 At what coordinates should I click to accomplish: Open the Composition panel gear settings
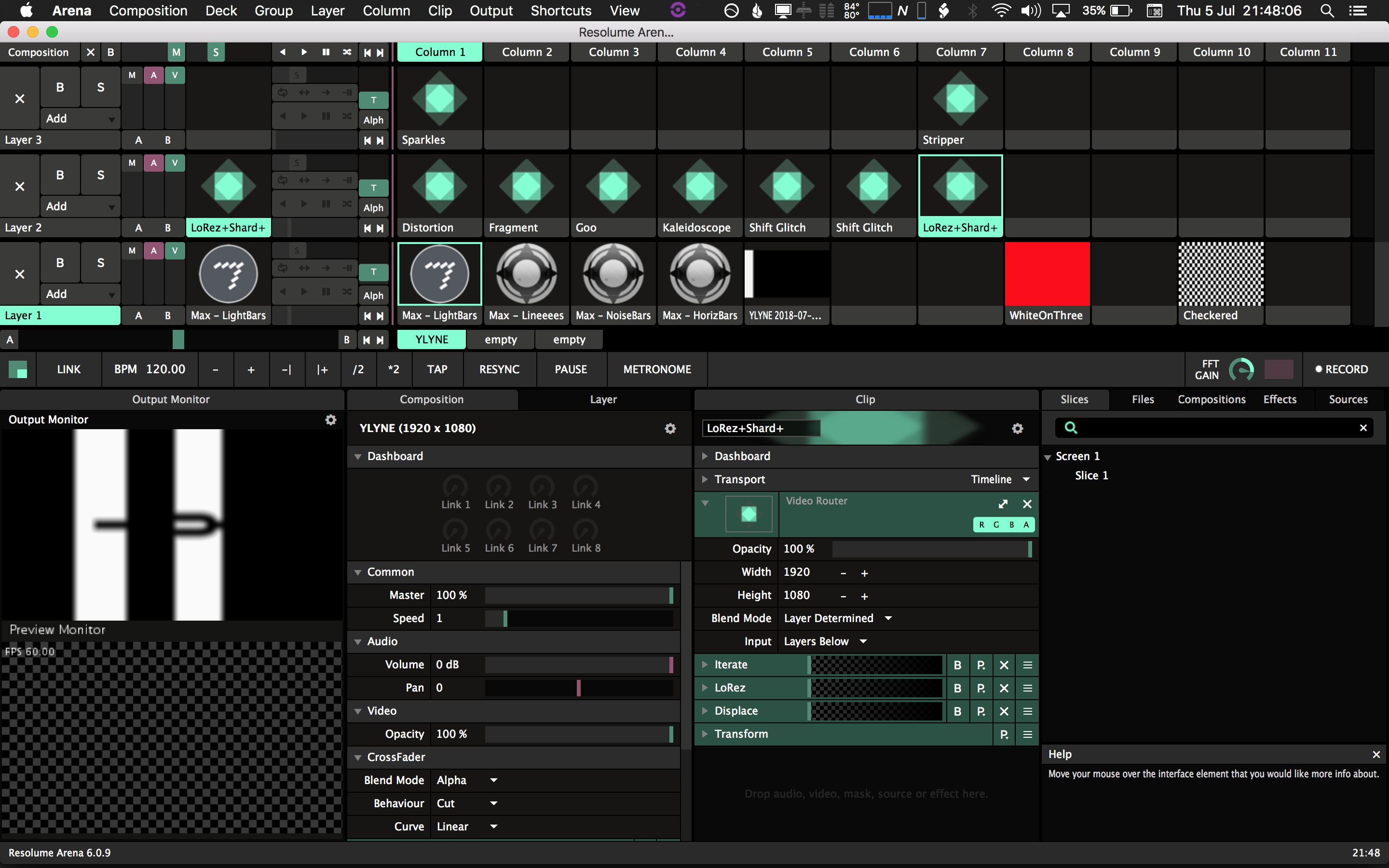[x=670, y=428]
